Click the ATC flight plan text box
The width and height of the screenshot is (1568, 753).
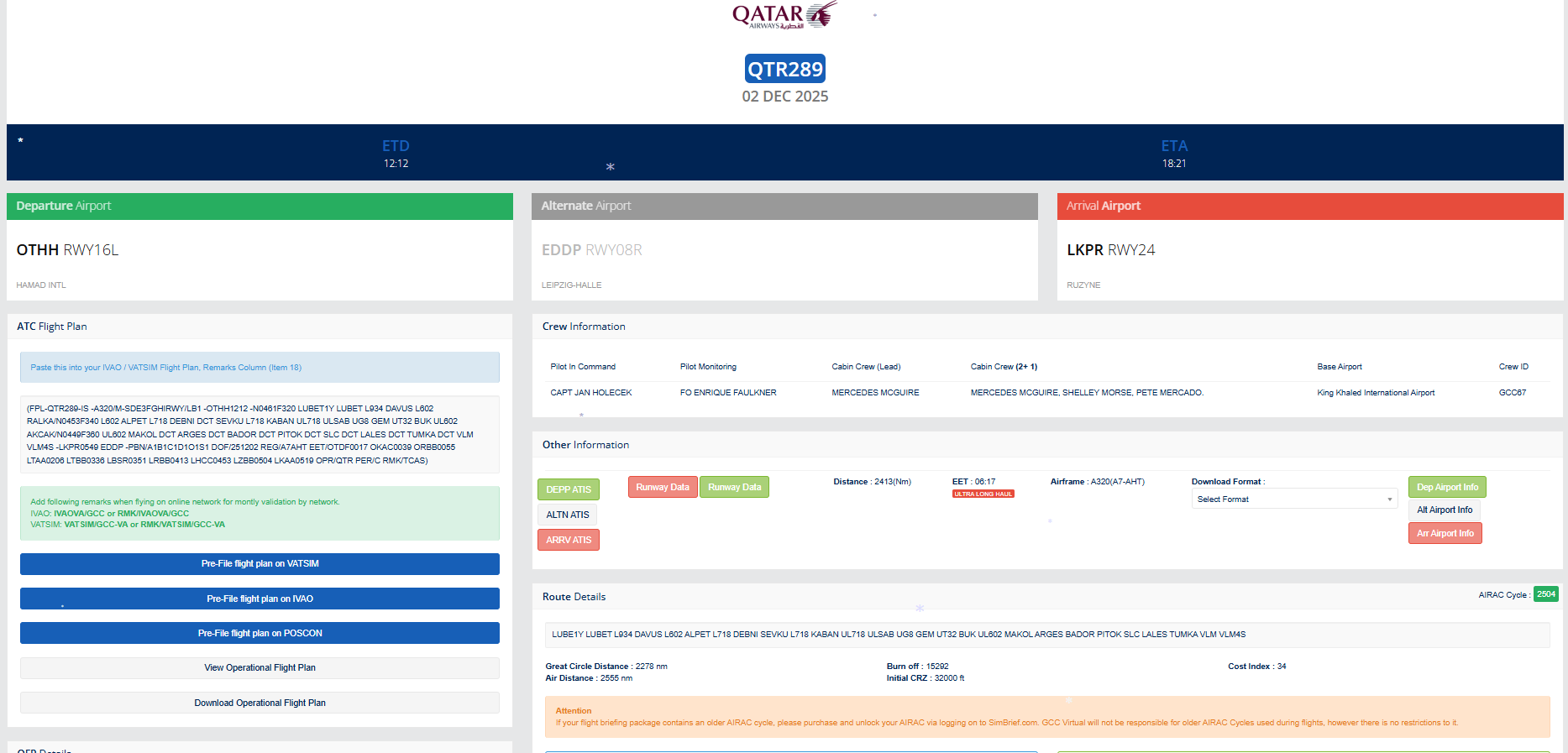[x=260, y=435]
